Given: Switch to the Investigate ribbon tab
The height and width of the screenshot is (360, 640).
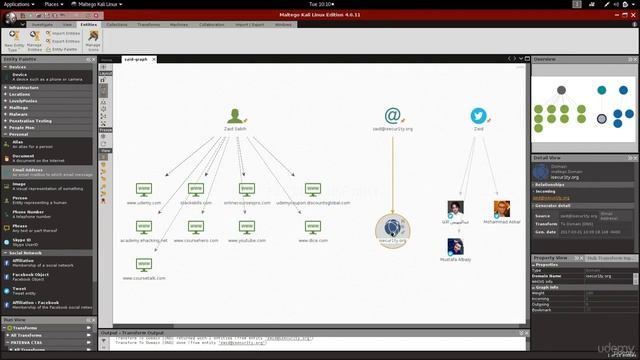Looking at the screenshot, I should 42,24.
